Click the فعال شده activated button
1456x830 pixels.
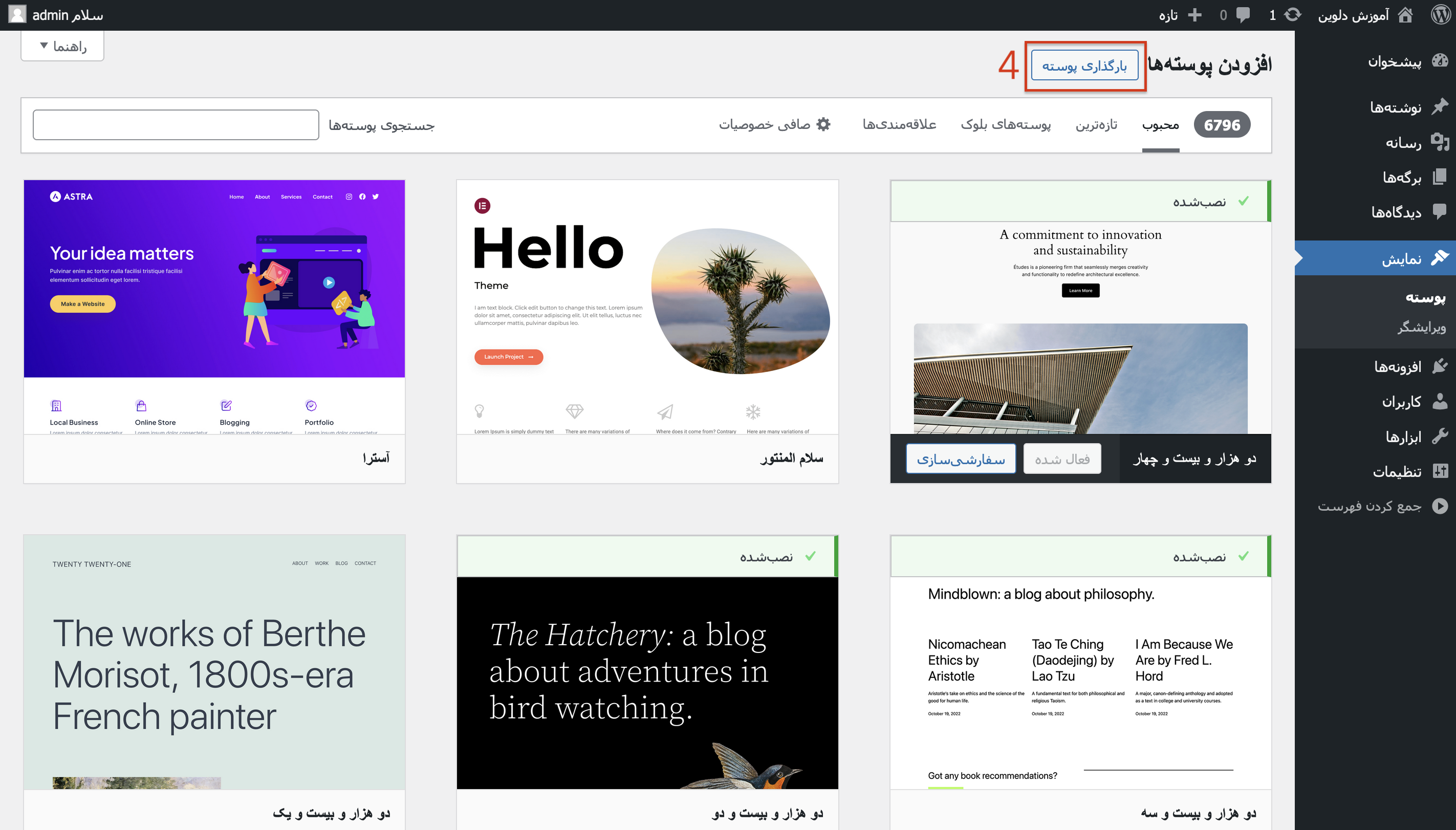1062,460
